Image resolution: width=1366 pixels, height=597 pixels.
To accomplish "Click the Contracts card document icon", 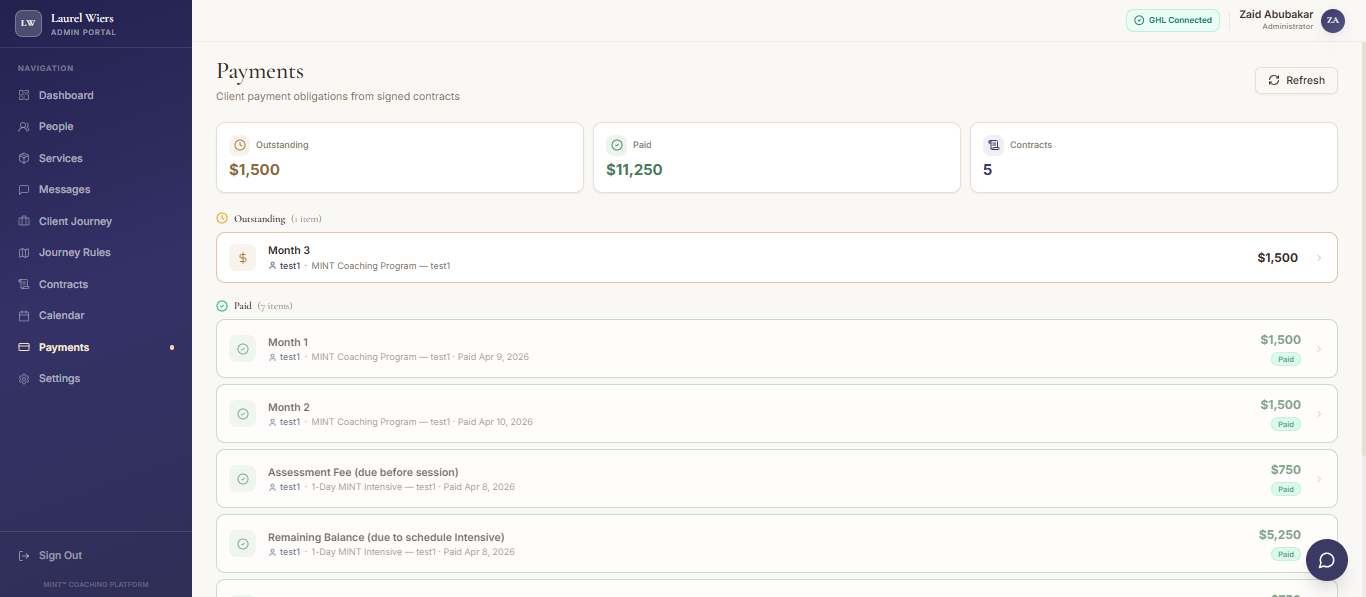I will (993, 145).
